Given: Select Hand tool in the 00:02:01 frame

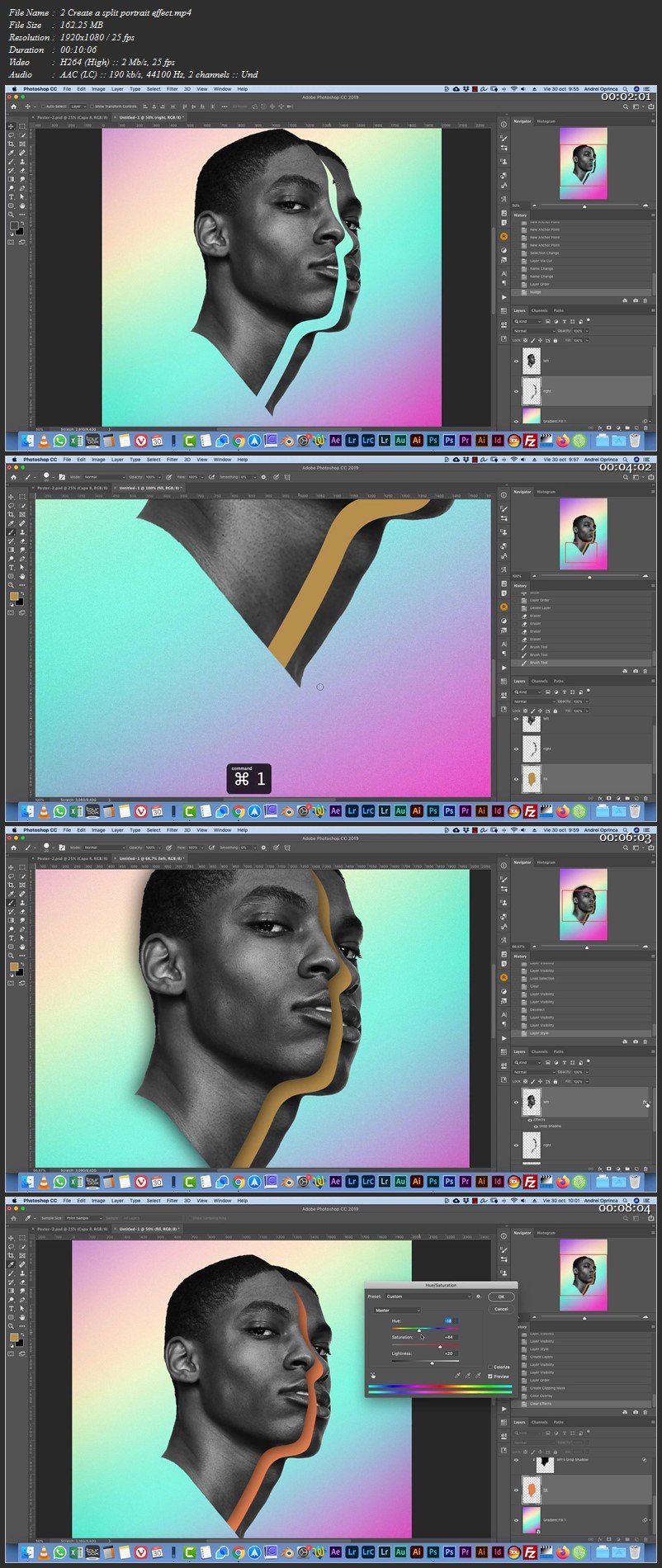Looking at the screenshot, I should pyautogui.click(x=22, y=205).
